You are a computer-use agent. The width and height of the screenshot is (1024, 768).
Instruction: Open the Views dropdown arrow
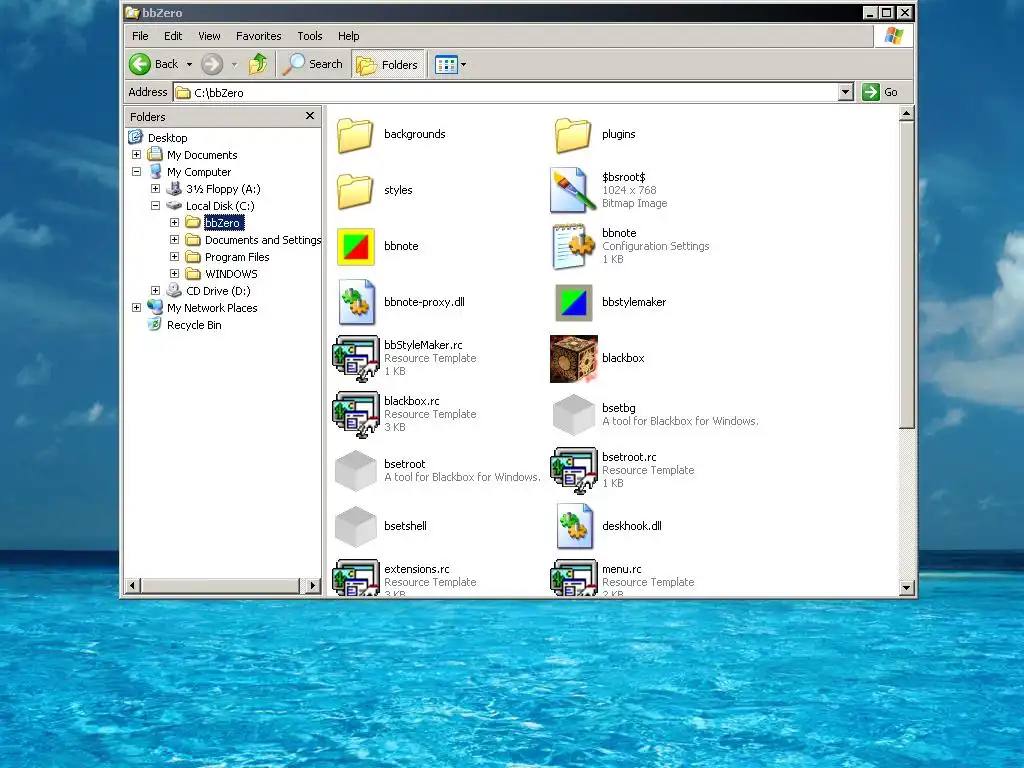tap(464, 65)
